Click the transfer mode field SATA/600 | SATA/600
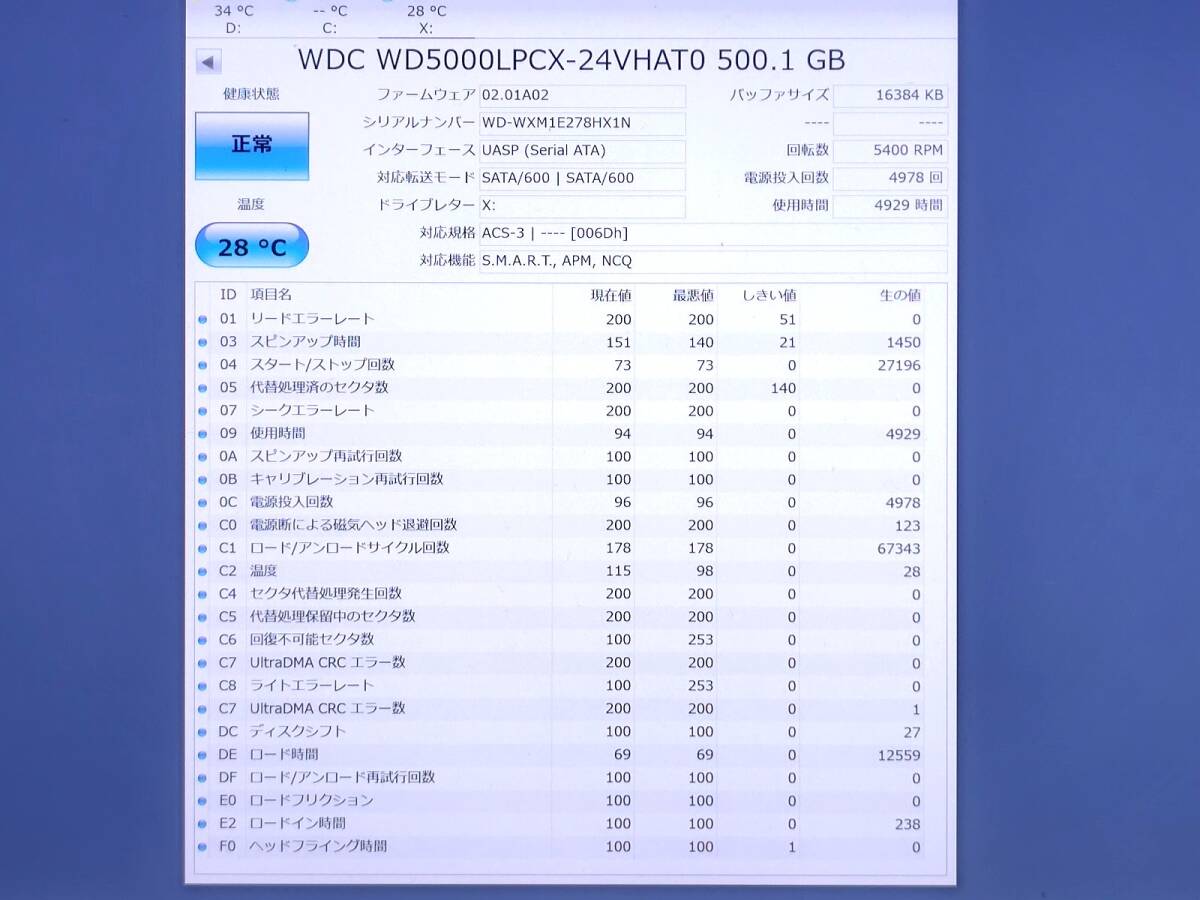This screenshot has width=1200, height=900. 582,179
